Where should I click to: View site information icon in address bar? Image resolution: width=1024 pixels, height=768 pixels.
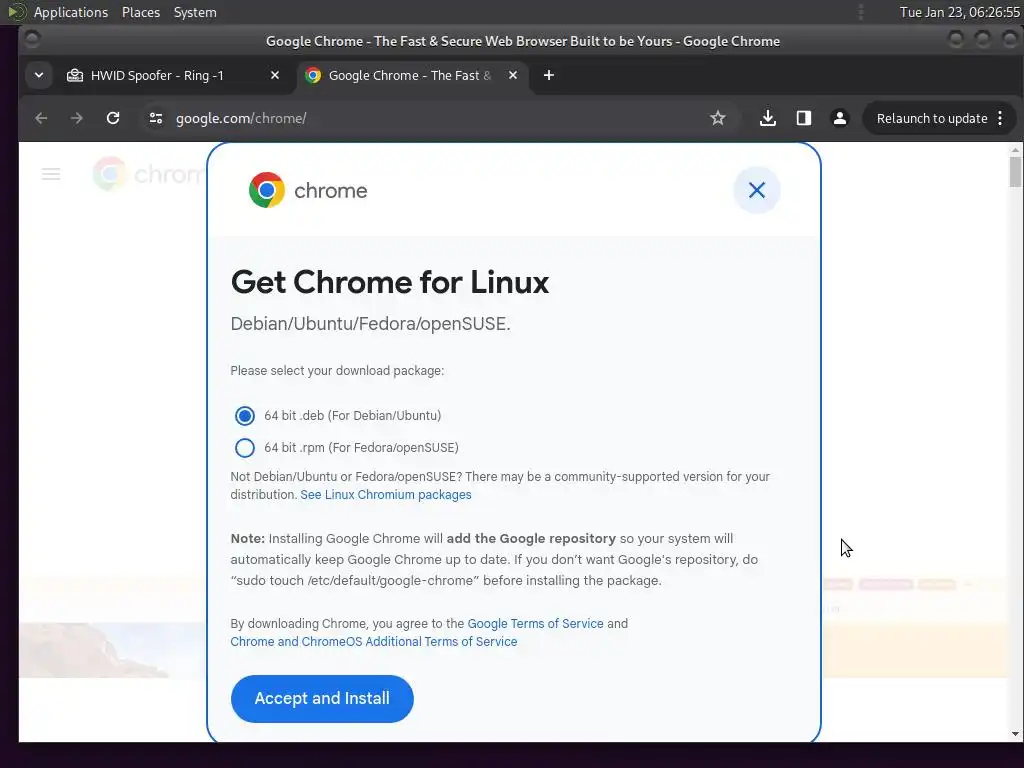[155, 118]
